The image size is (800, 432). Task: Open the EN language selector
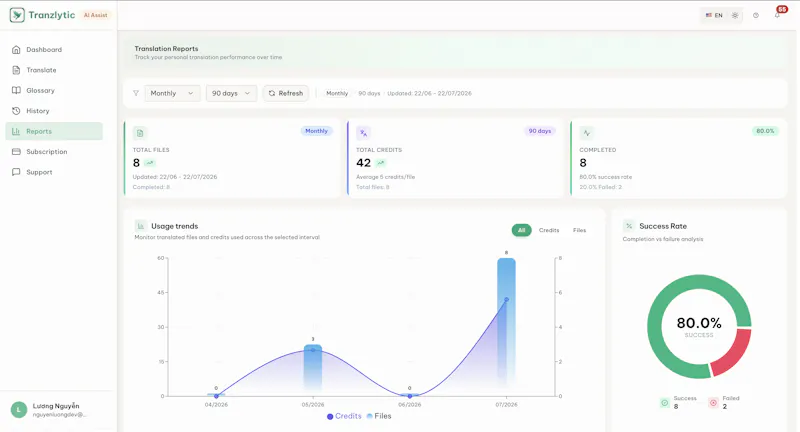pos(714,15)
